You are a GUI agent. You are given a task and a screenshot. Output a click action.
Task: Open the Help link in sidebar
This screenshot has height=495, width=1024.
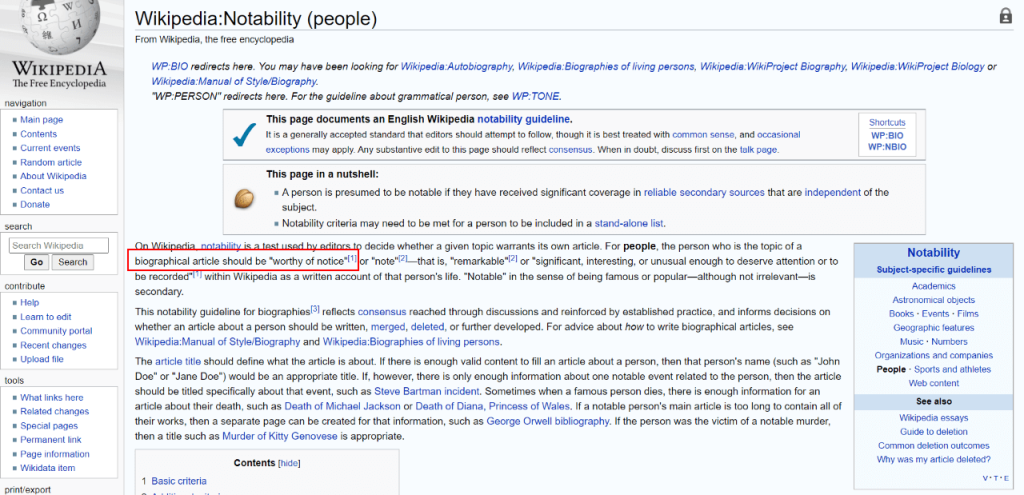point(29,302)
